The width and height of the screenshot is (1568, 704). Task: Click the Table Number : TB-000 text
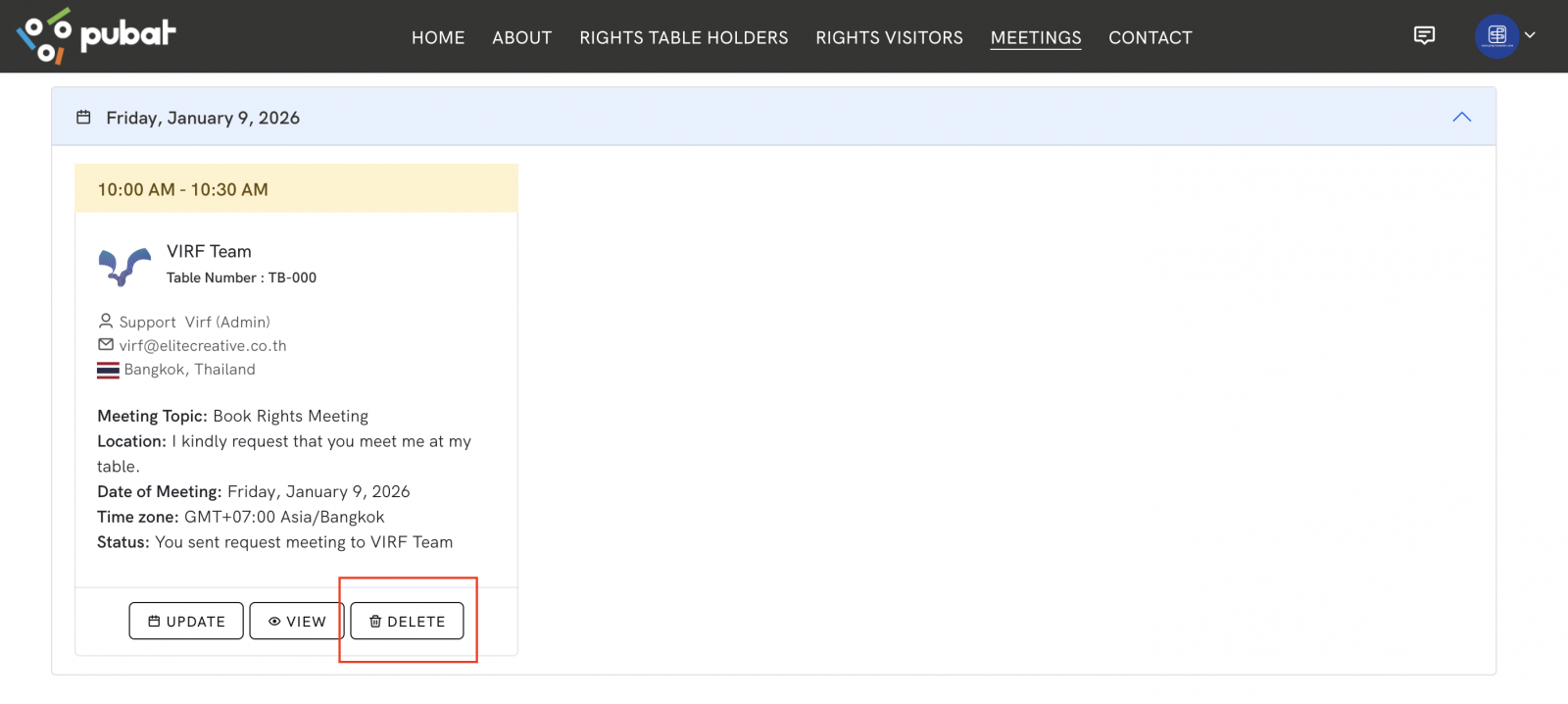click(x=241, y=277)
